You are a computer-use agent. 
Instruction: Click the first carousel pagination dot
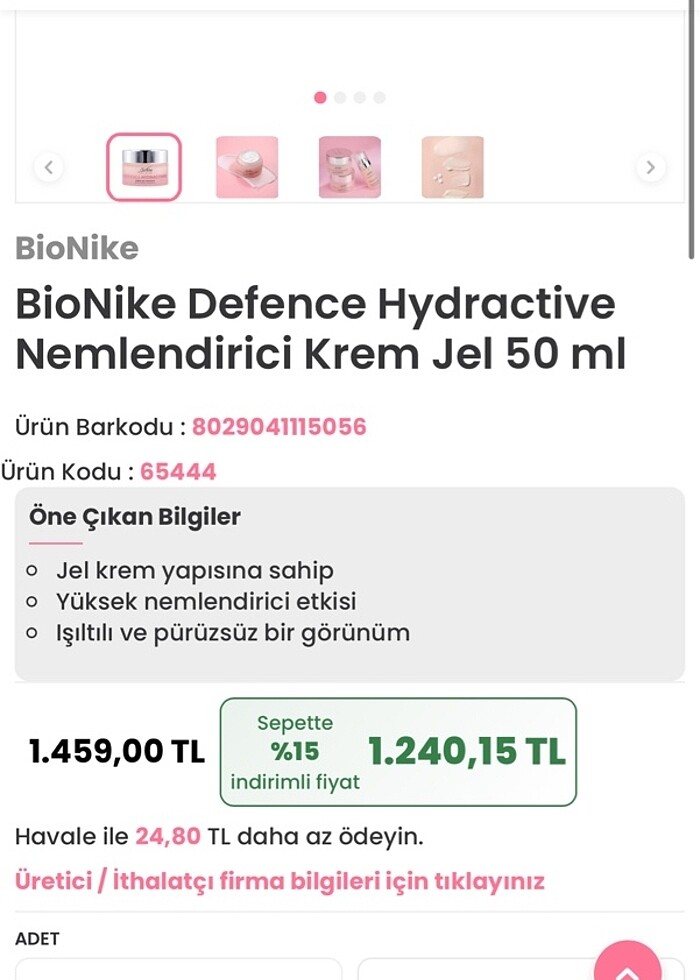(x=320, y=97)
